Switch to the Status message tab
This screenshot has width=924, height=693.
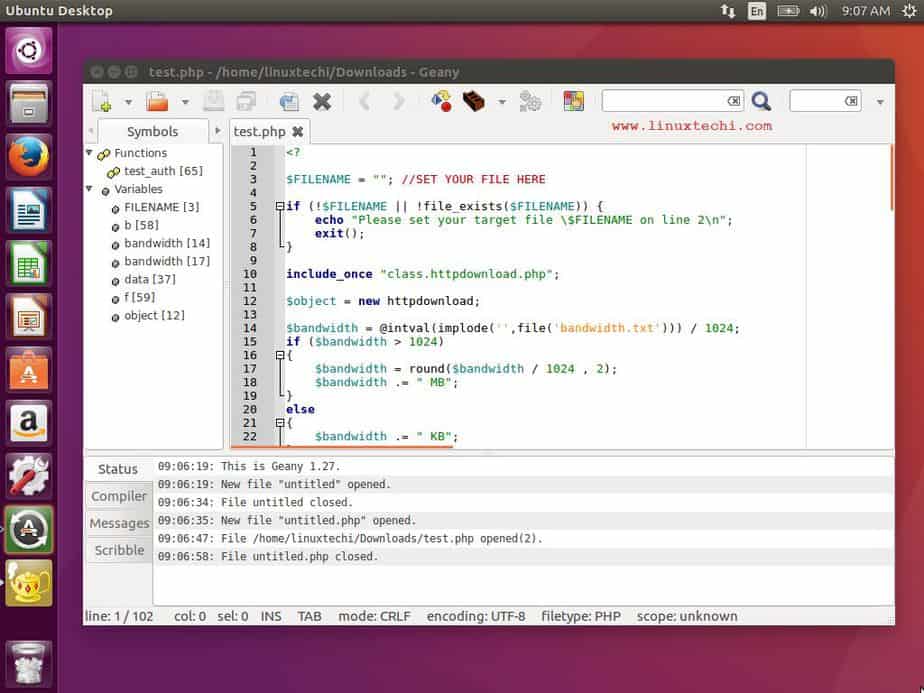(x=118, y=469)
